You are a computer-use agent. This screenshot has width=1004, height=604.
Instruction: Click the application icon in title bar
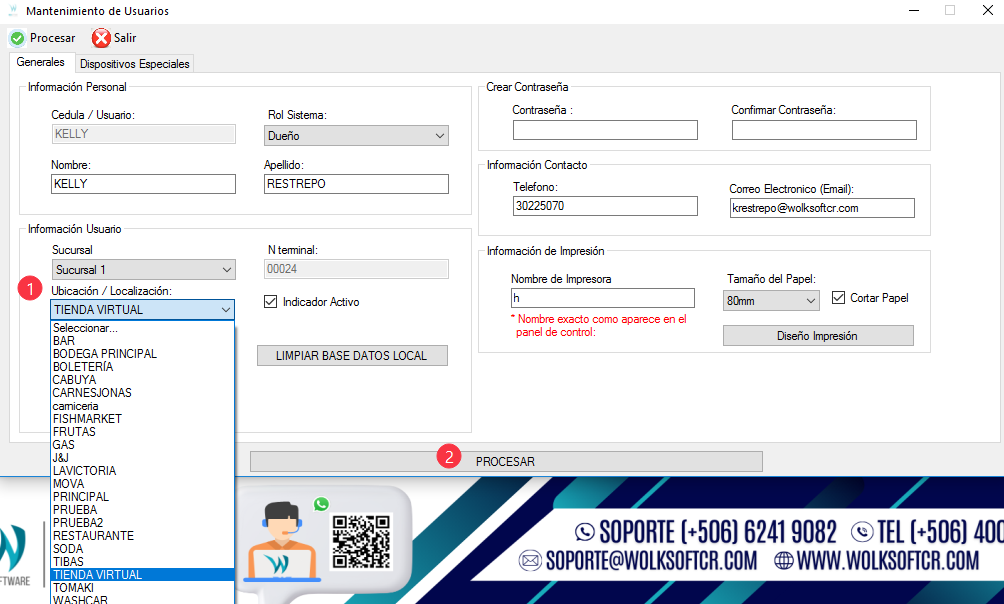point(13,11)
